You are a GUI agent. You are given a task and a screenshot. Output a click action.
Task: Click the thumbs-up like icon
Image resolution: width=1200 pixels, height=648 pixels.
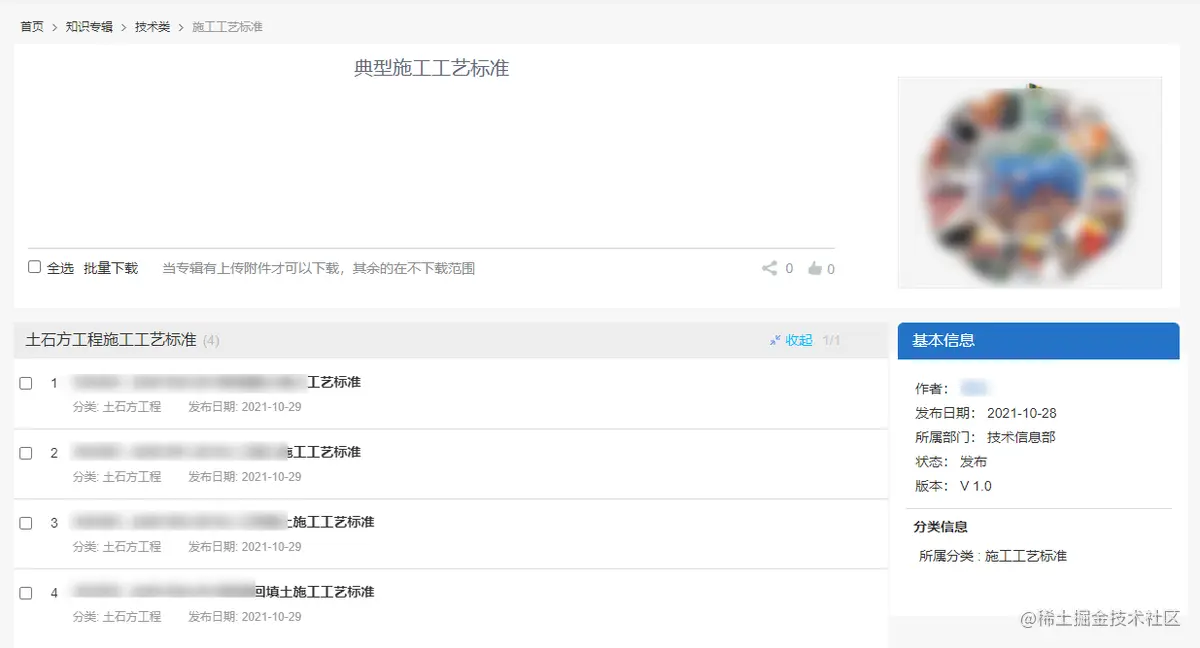click(x=815, y=268)
